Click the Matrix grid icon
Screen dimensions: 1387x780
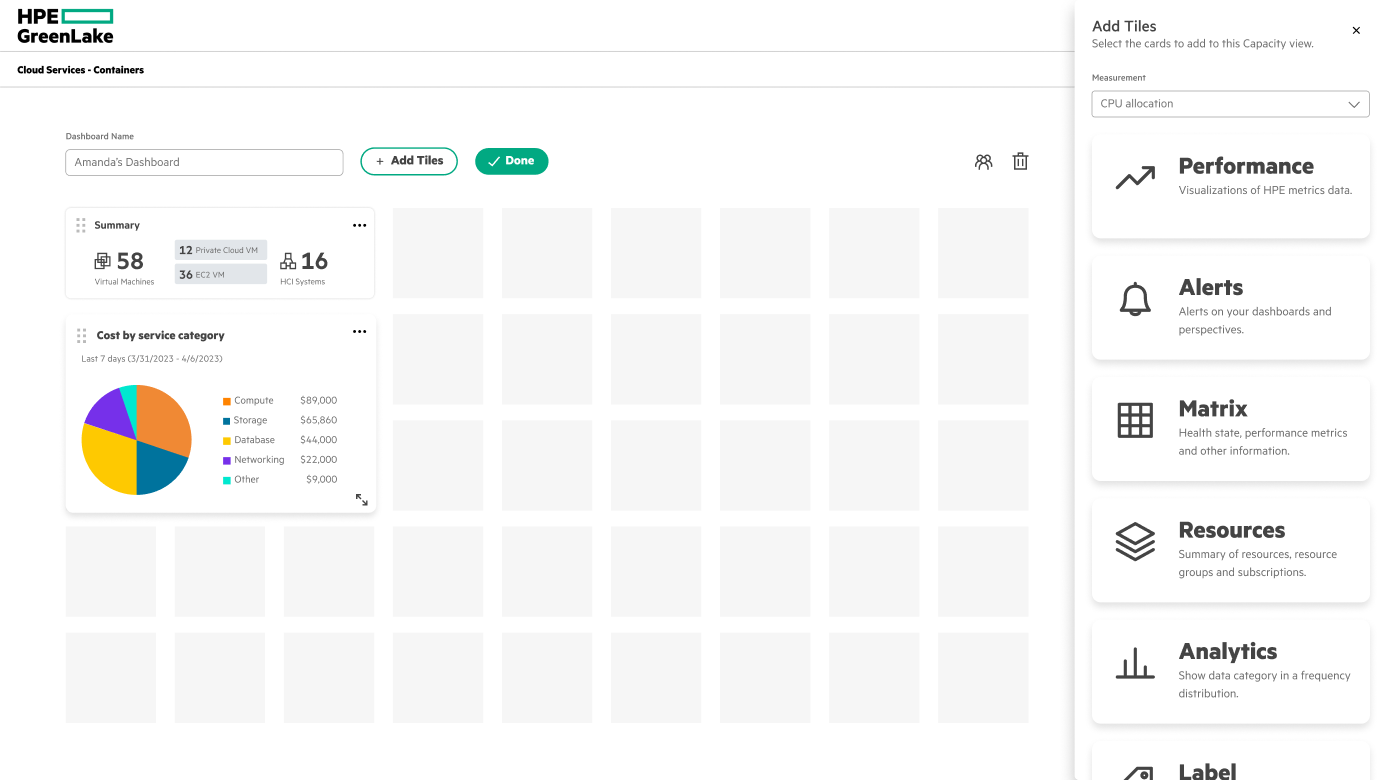(1135, 420)
